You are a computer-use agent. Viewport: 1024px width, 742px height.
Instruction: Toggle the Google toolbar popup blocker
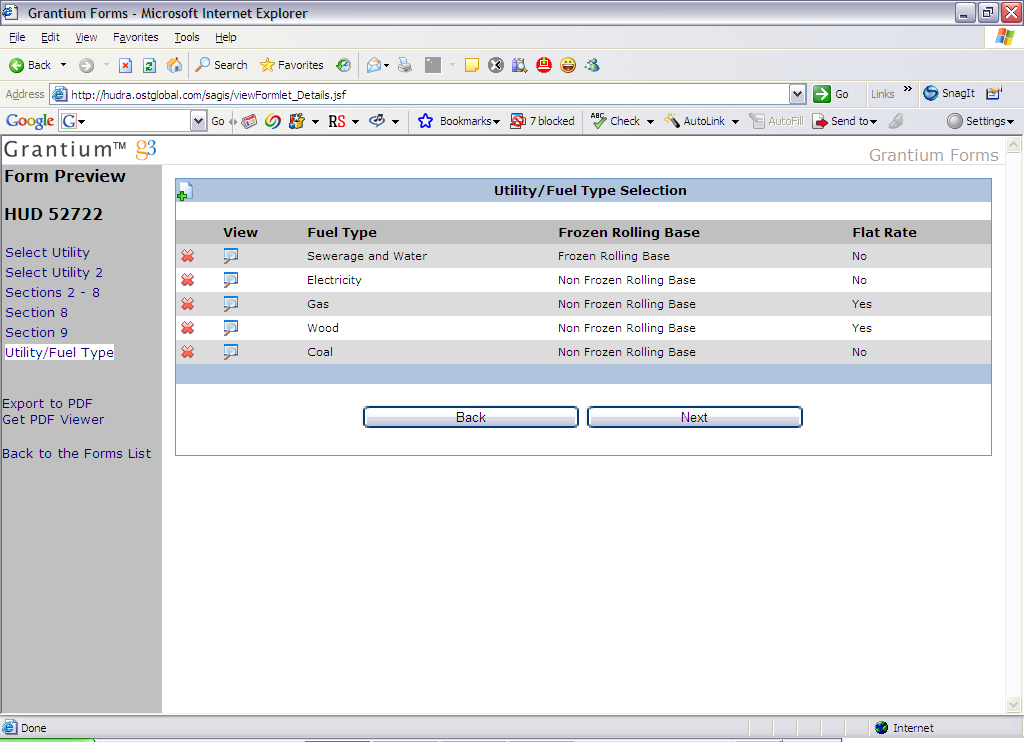tap(543, 121)
